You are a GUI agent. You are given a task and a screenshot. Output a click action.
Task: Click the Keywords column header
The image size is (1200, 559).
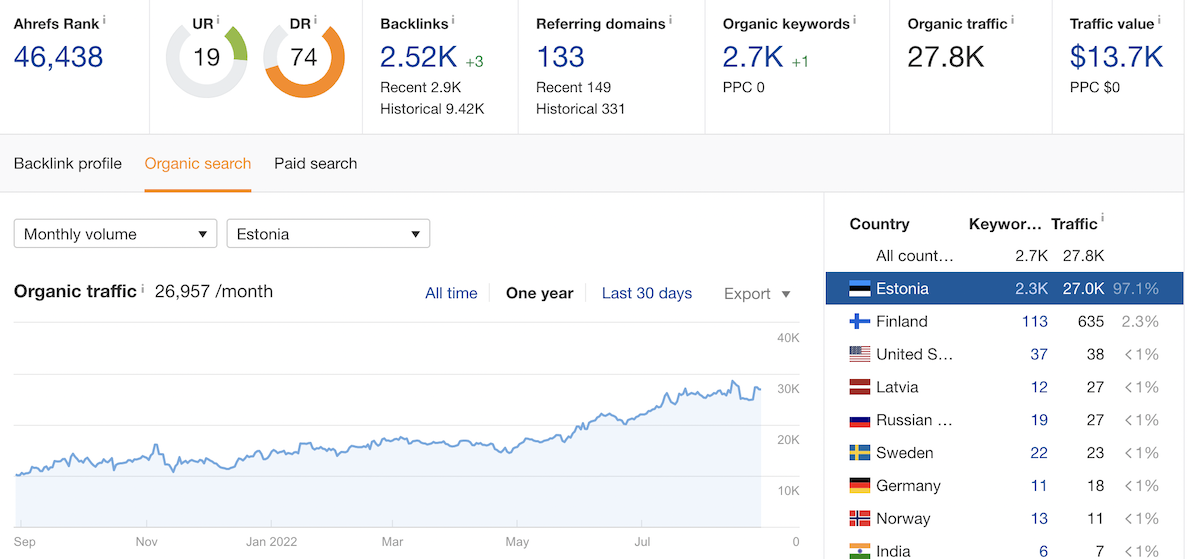(1005, 224)
